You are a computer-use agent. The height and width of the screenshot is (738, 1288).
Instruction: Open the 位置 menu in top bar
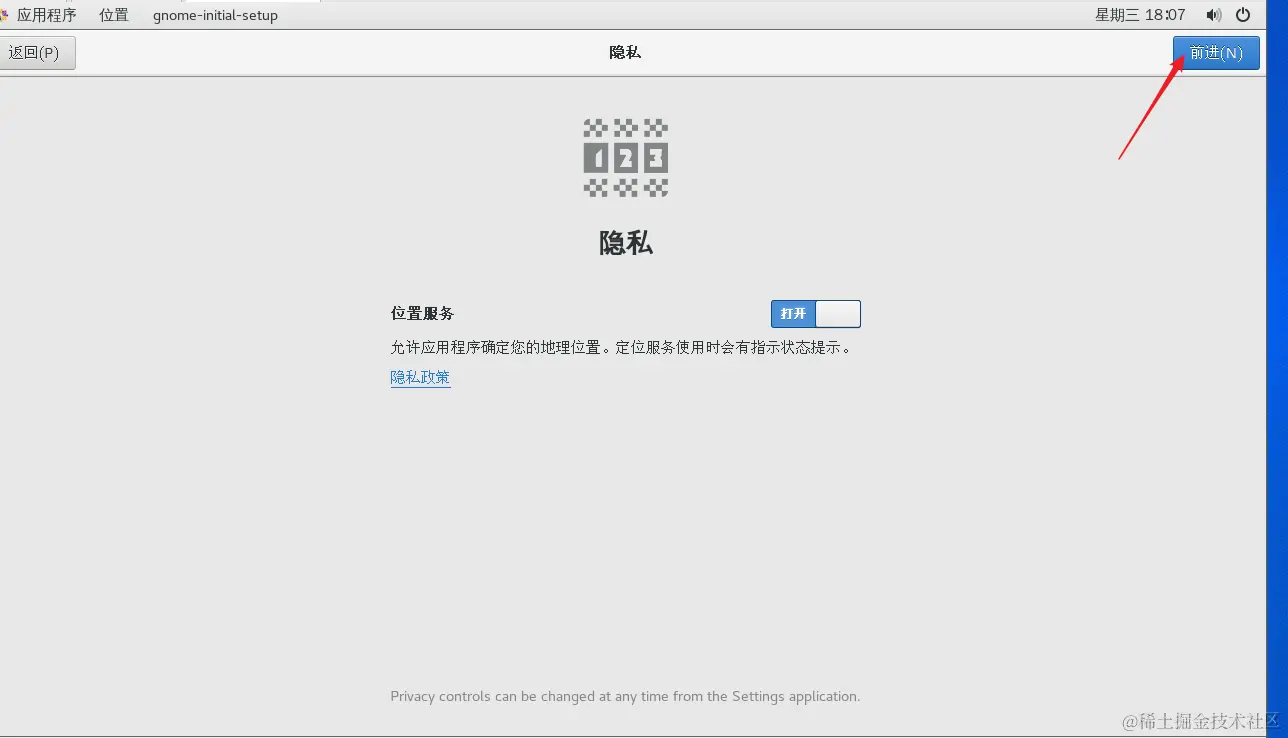112,14
